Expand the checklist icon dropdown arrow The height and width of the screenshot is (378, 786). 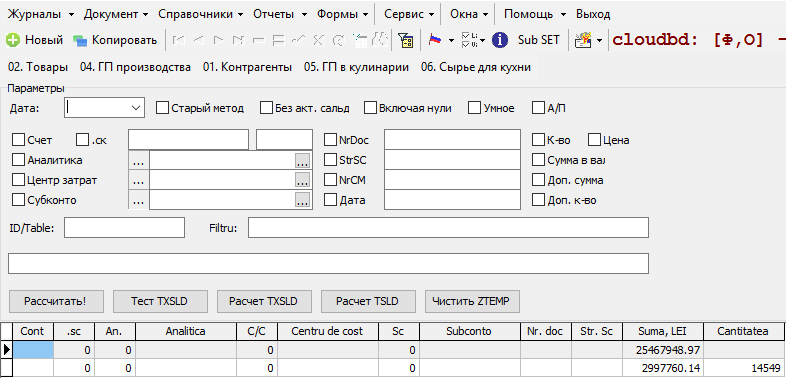(x=482, y=41)
